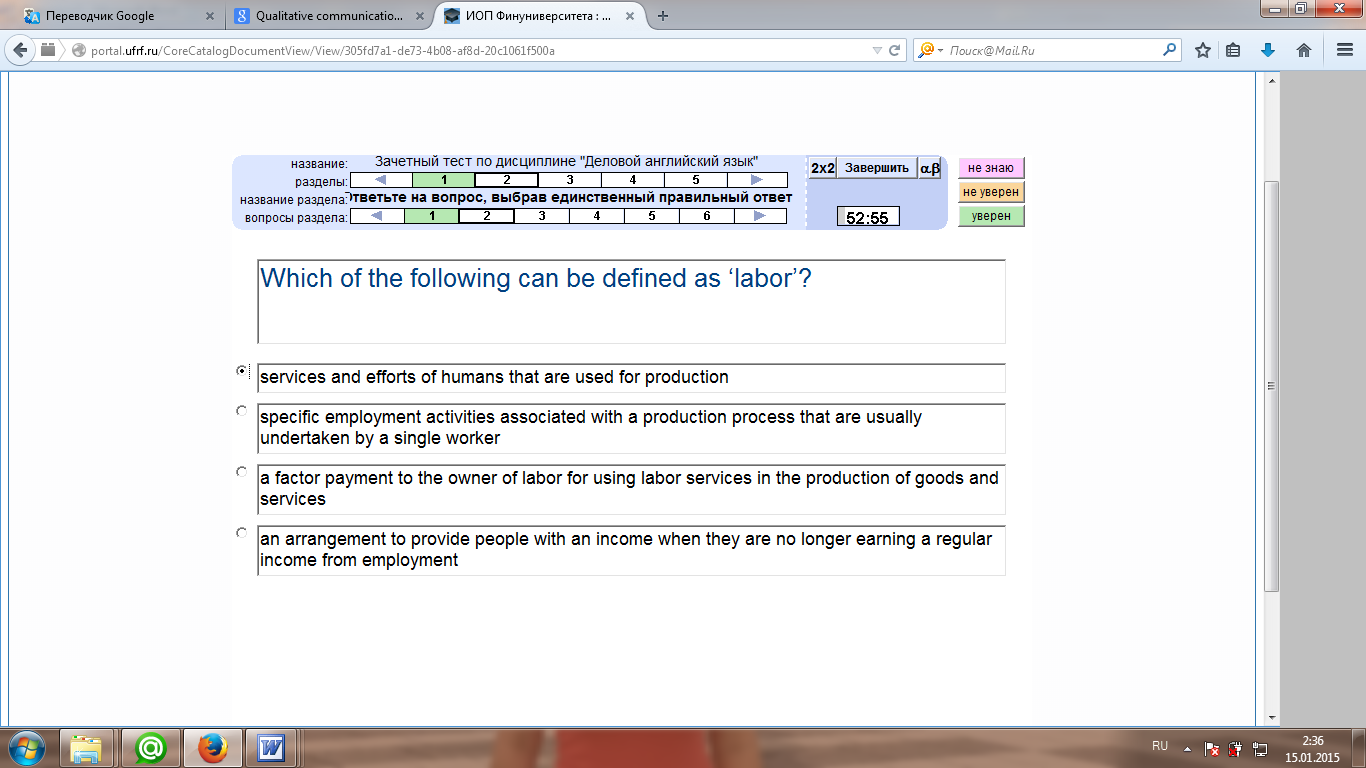The height and width of the screenshot is (768, 1366).
Task: Go to section 4 in разделы row
Action: pyautogui.click(x=632, y=180)
